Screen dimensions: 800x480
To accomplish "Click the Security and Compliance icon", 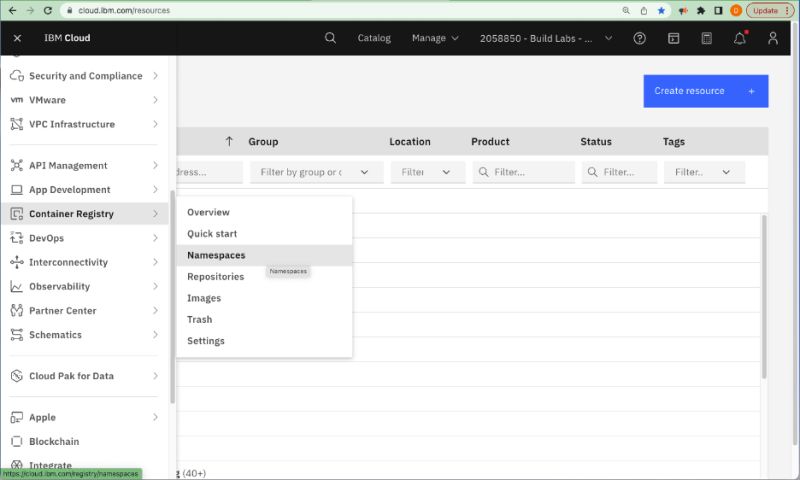I will (17, 75).
